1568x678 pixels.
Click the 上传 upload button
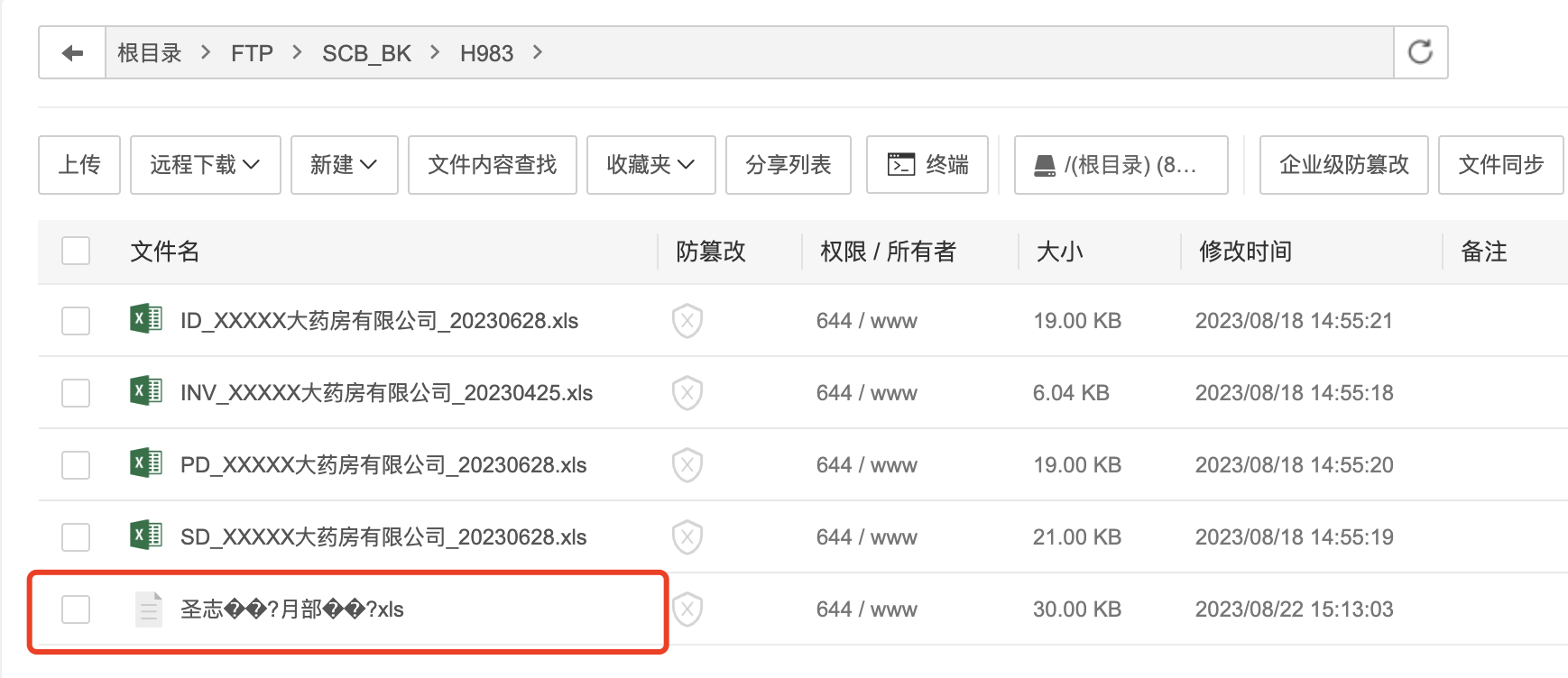tap(79, 165)
